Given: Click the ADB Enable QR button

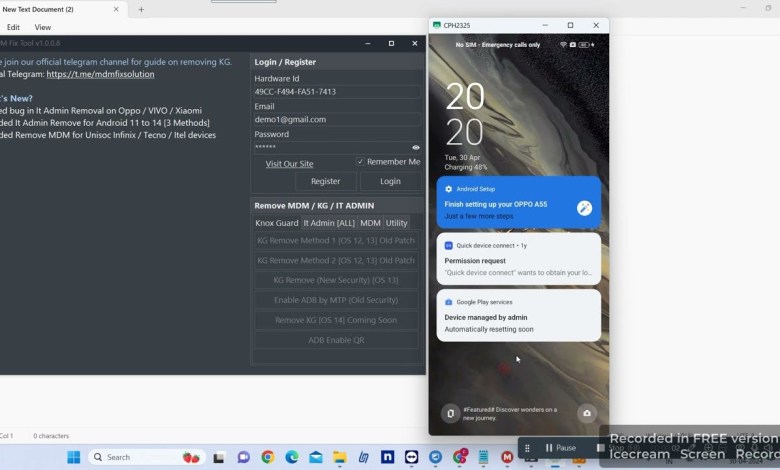Looking at the screenshot, I should point(336,340).
